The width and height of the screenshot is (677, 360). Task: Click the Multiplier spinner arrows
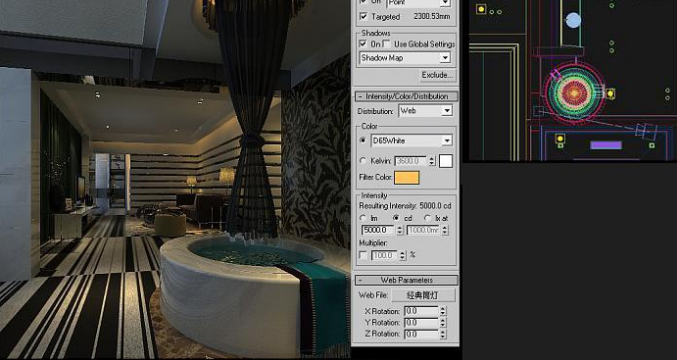[x=403, y=255]
